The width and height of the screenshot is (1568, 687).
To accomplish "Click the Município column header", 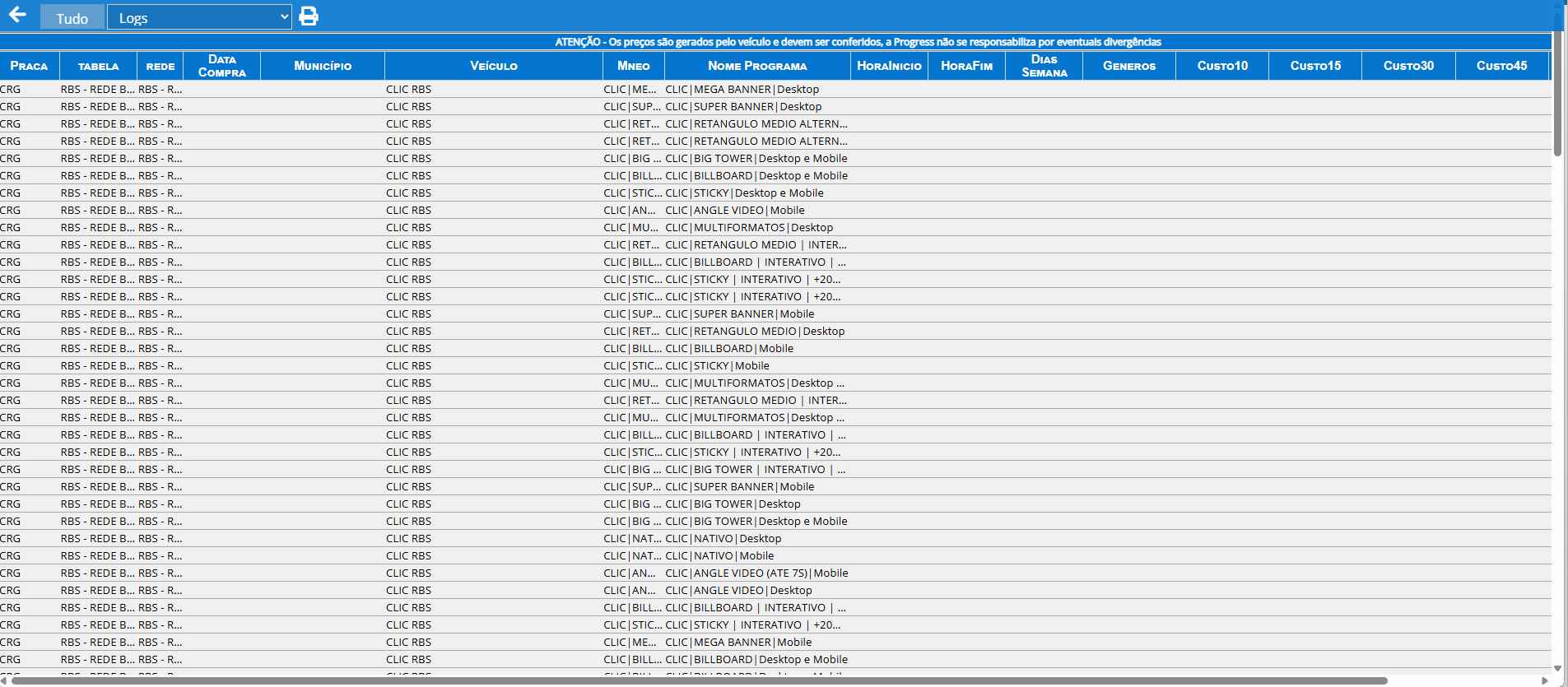I will point(323,66).
